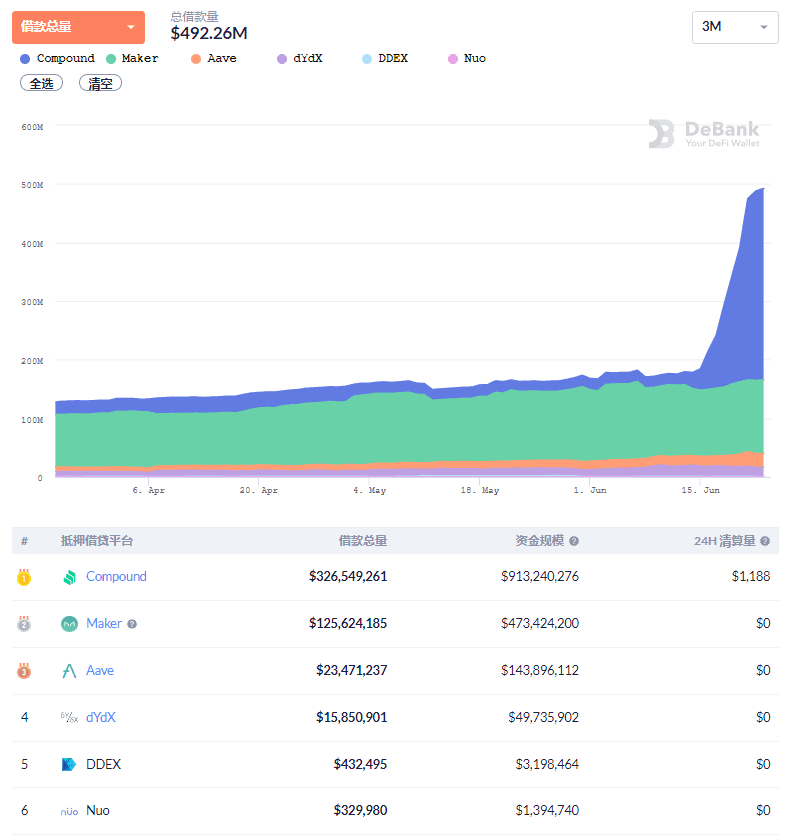Click the help icon next to Maker
790x839 pixels.
(132, 624)
